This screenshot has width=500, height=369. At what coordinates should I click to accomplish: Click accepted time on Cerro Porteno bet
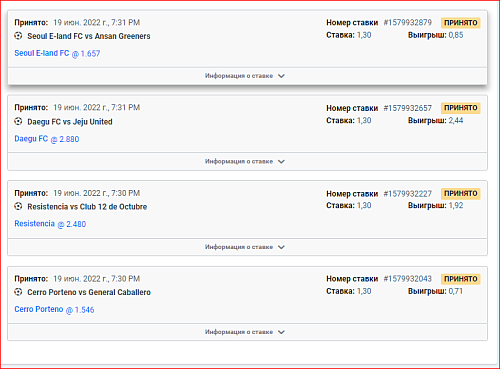[96, 279]
